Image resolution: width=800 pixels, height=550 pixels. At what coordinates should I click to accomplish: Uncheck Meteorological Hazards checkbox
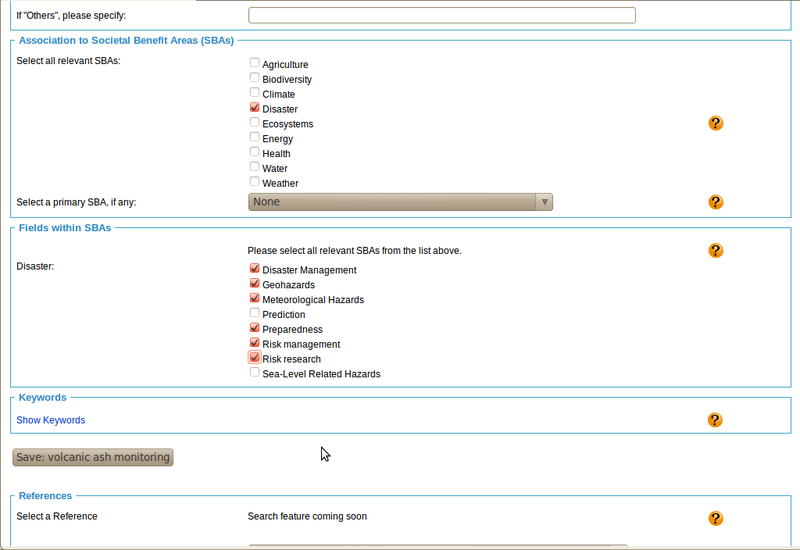255,298
